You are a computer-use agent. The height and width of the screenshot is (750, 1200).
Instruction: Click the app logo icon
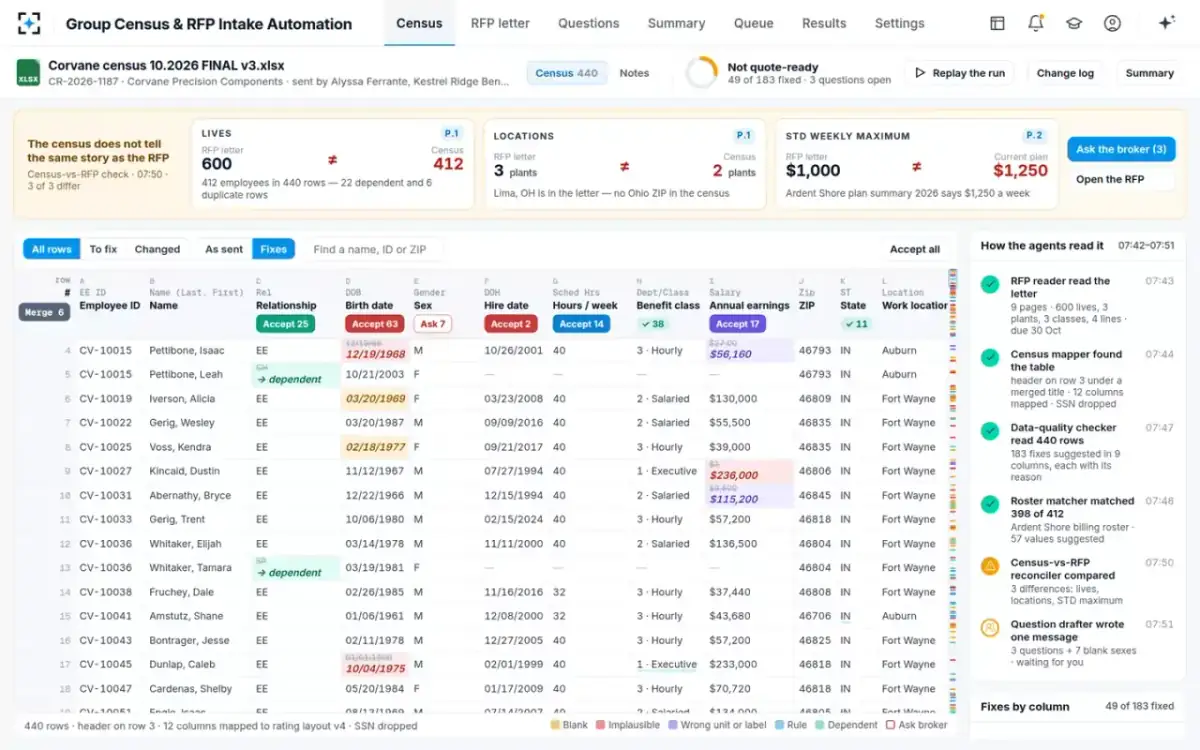(x=29, y=23)
